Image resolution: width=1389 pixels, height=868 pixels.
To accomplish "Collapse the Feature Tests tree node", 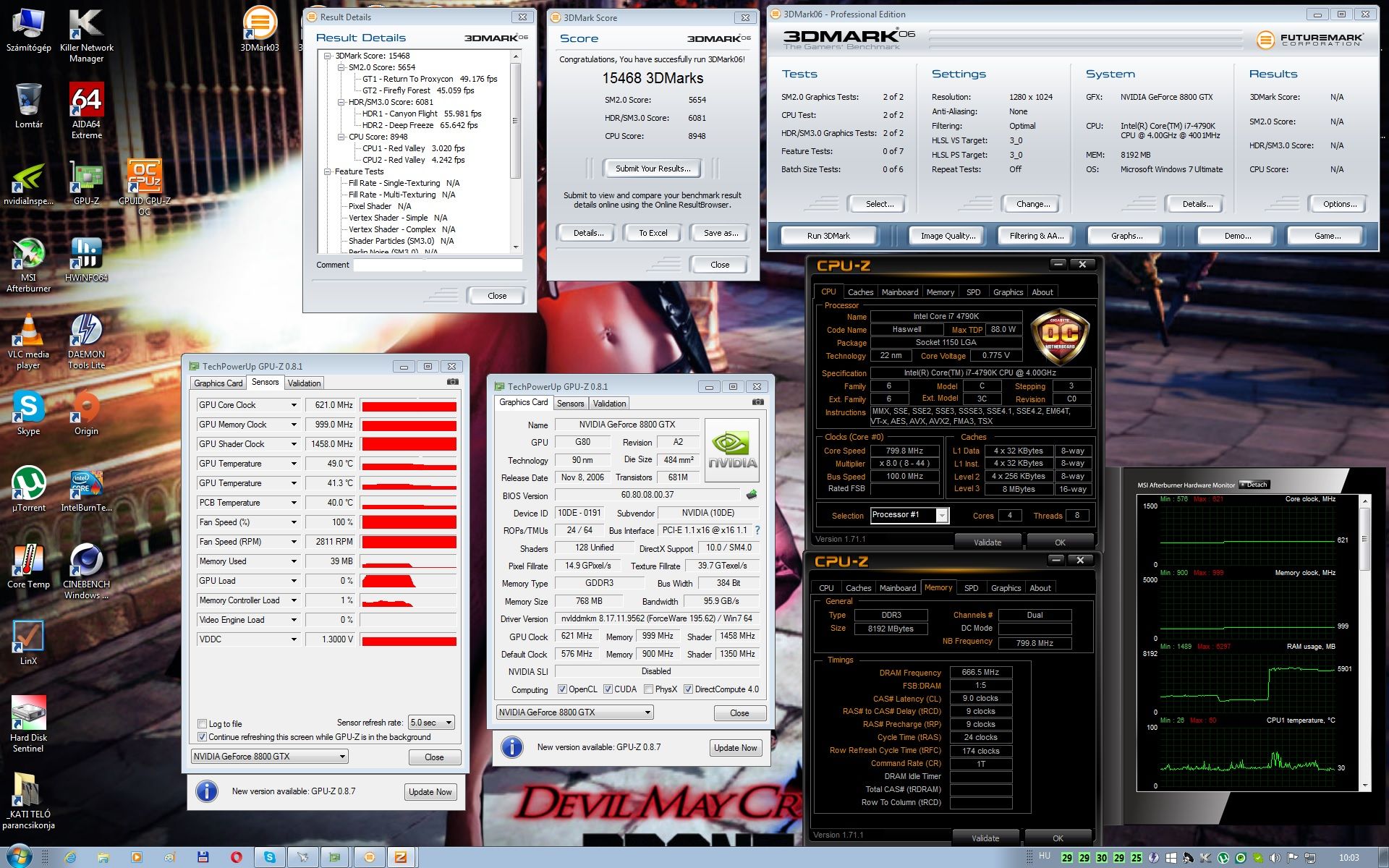I will [x=328, y=171].
